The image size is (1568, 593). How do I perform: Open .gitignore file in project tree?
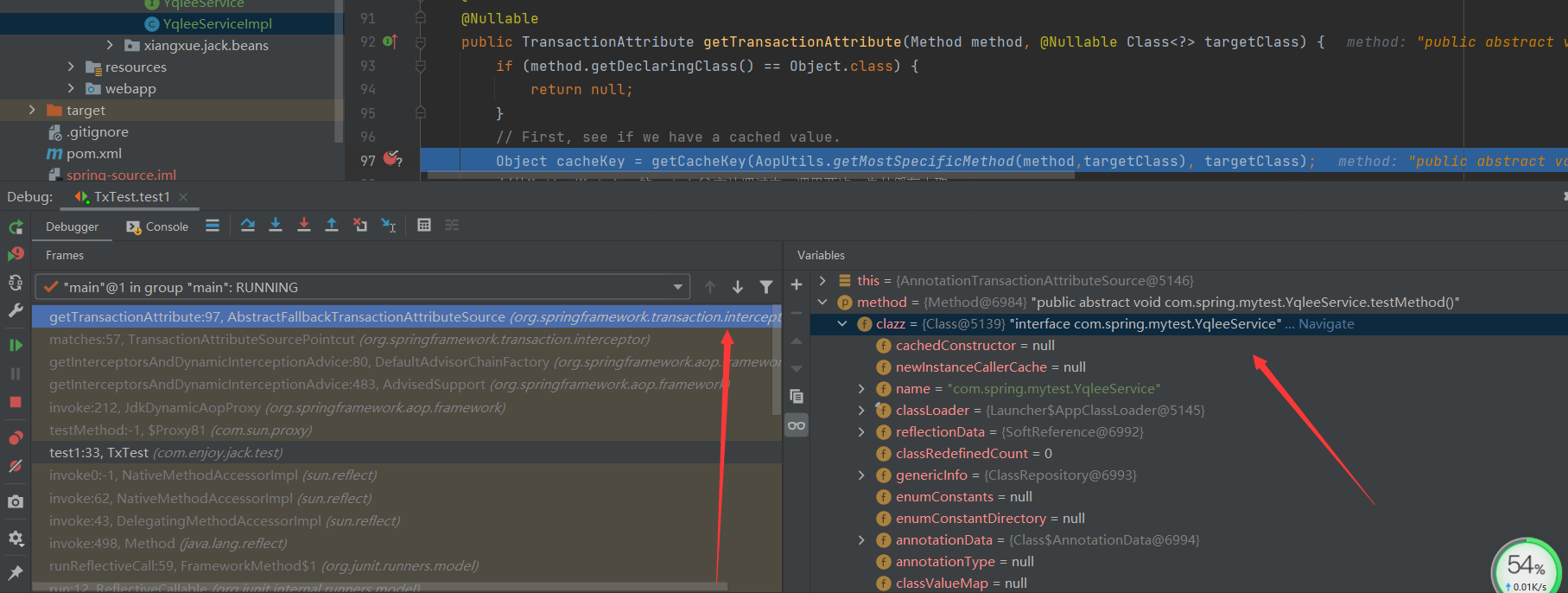click(98, 131)
